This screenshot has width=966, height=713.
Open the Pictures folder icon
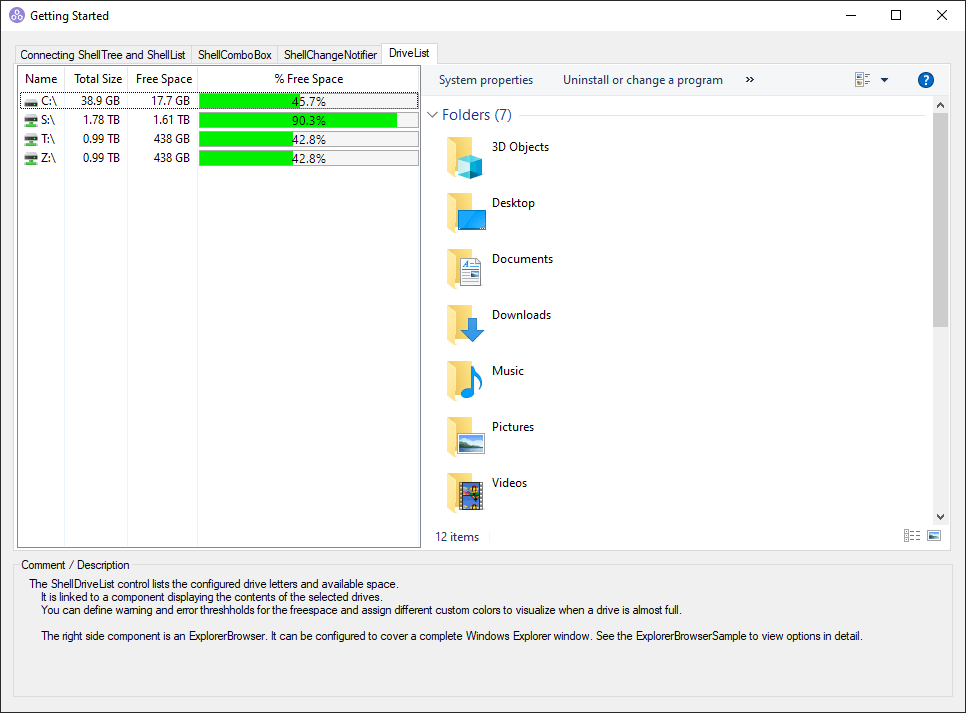[x=465, y=437]
